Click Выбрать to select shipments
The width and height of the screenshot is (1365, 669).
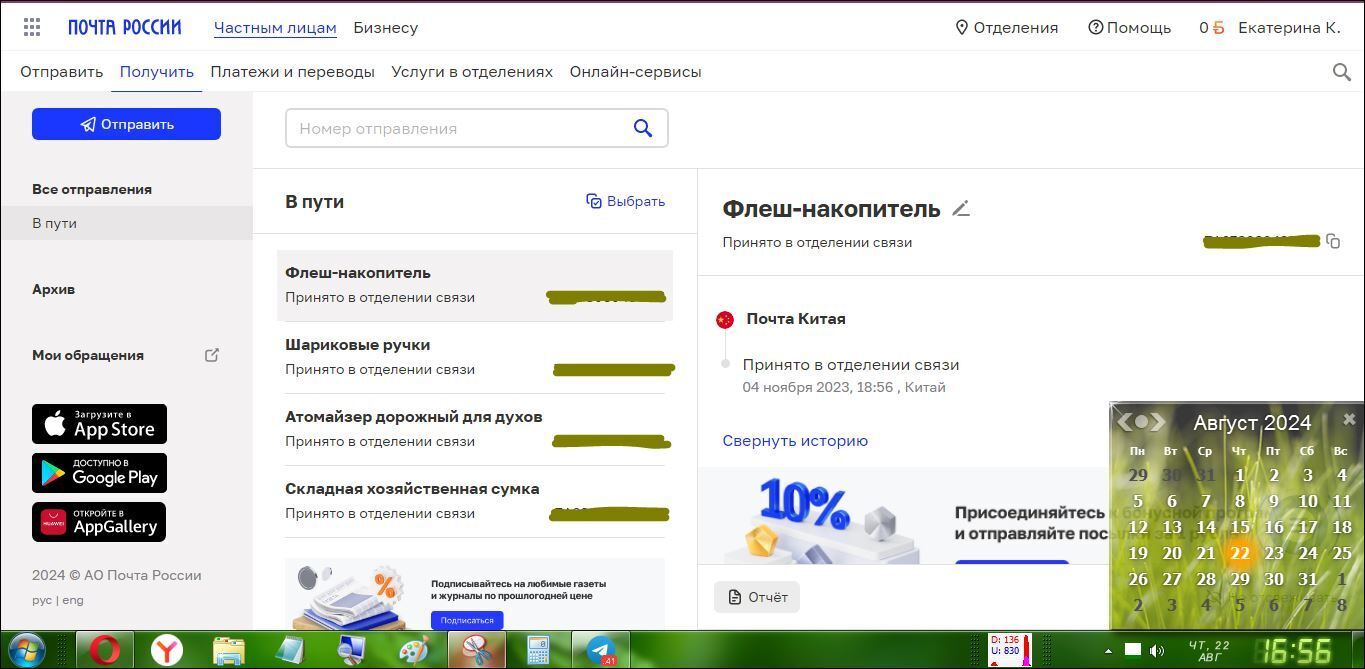click(625, 201)
